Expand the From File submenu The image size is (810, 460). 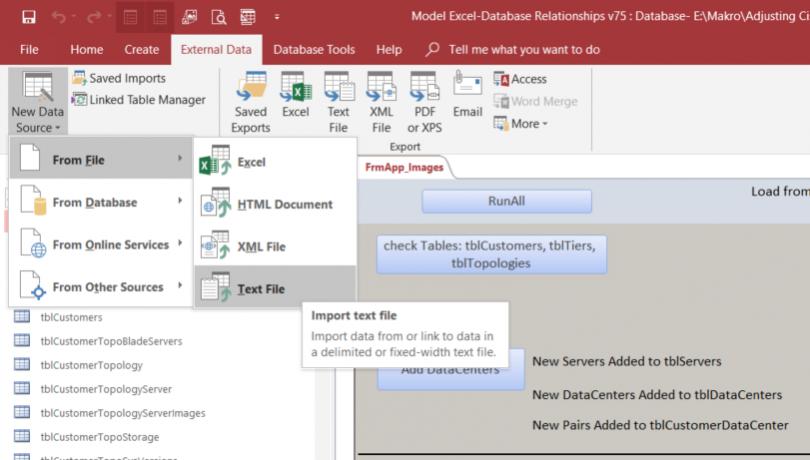101,159
